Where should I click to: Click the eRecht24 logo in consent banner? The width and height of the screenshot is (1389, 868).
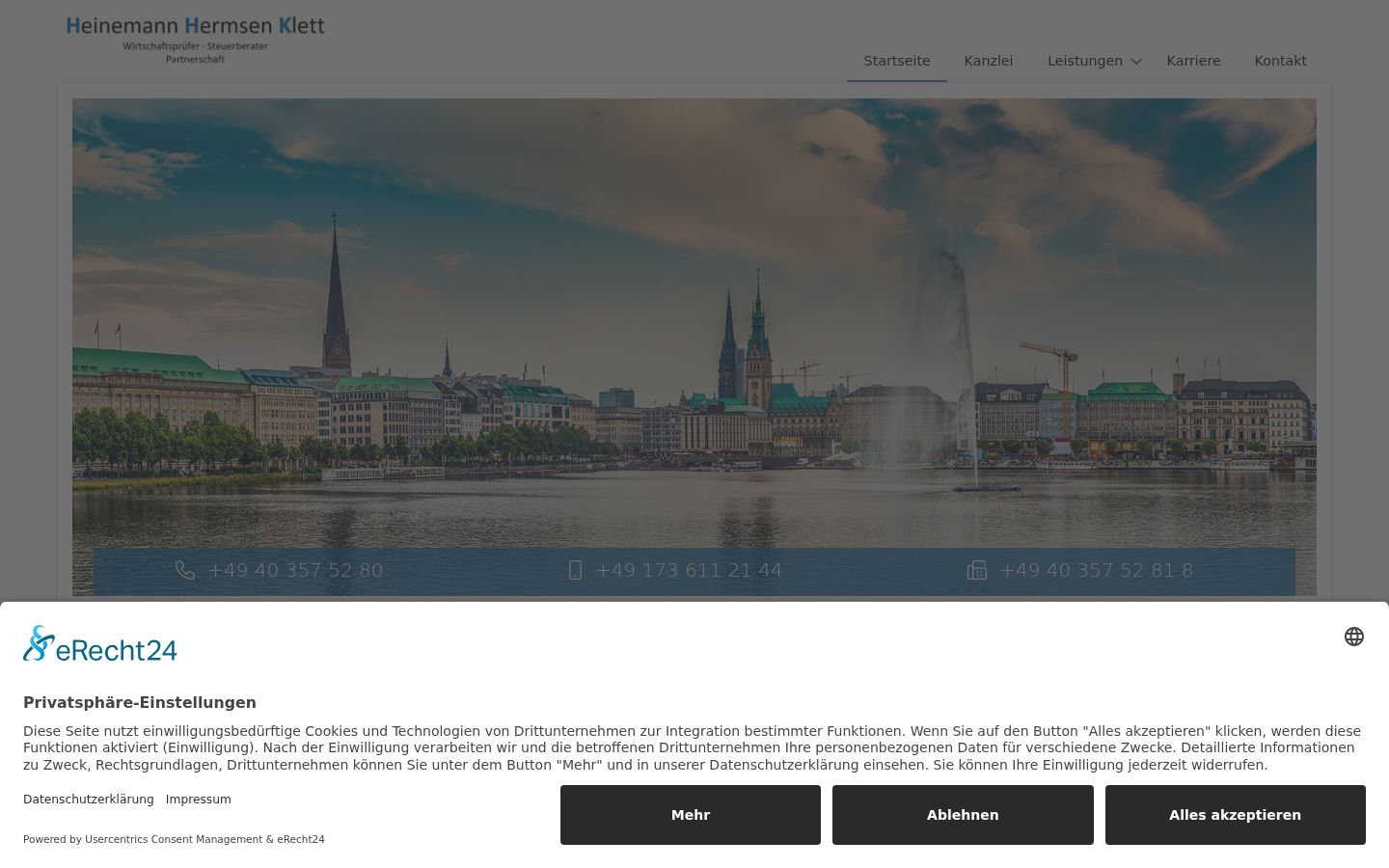(x=100, y=644)
